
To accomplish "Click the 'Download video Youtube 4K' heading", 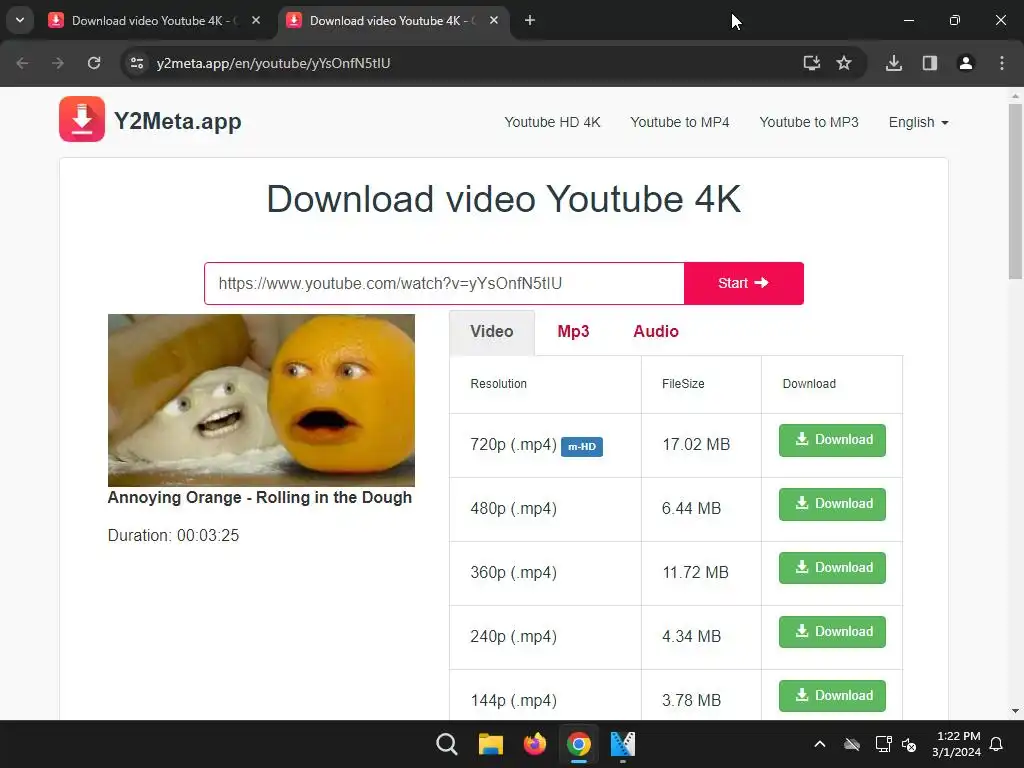I will [504, 199].
